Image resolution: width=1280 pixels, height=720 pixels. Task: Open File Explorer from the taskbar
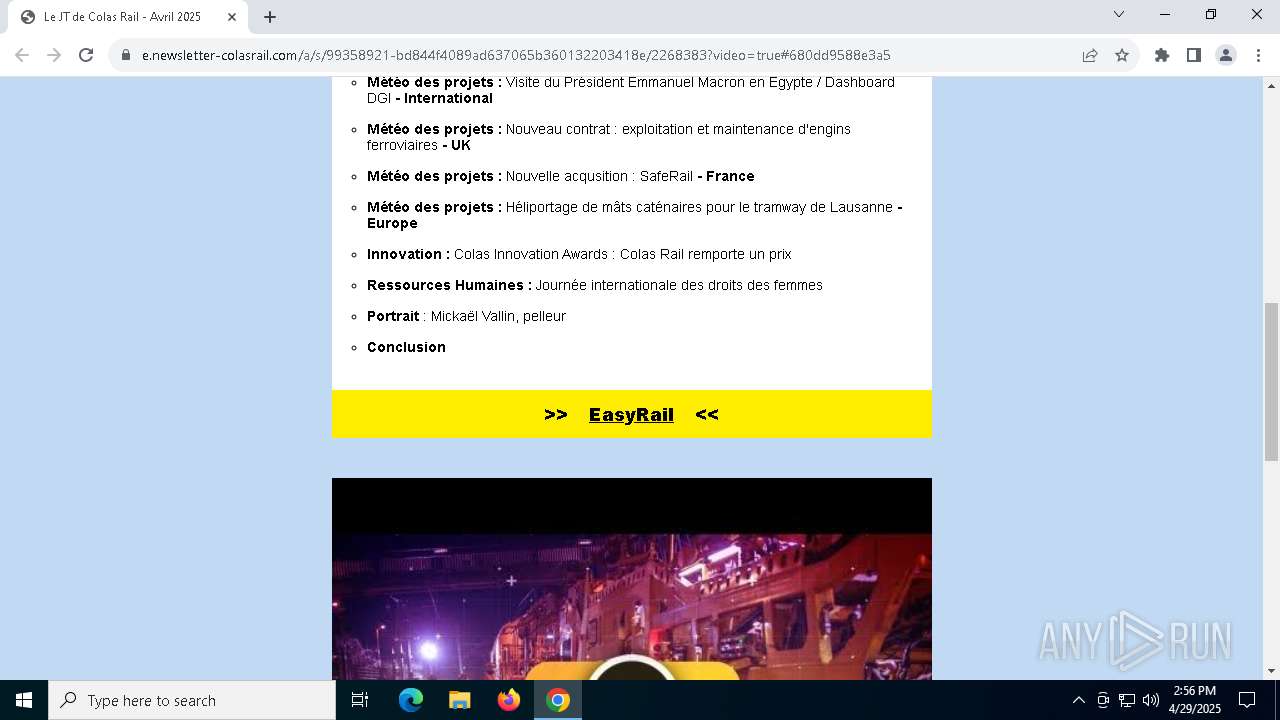(460, 700)
